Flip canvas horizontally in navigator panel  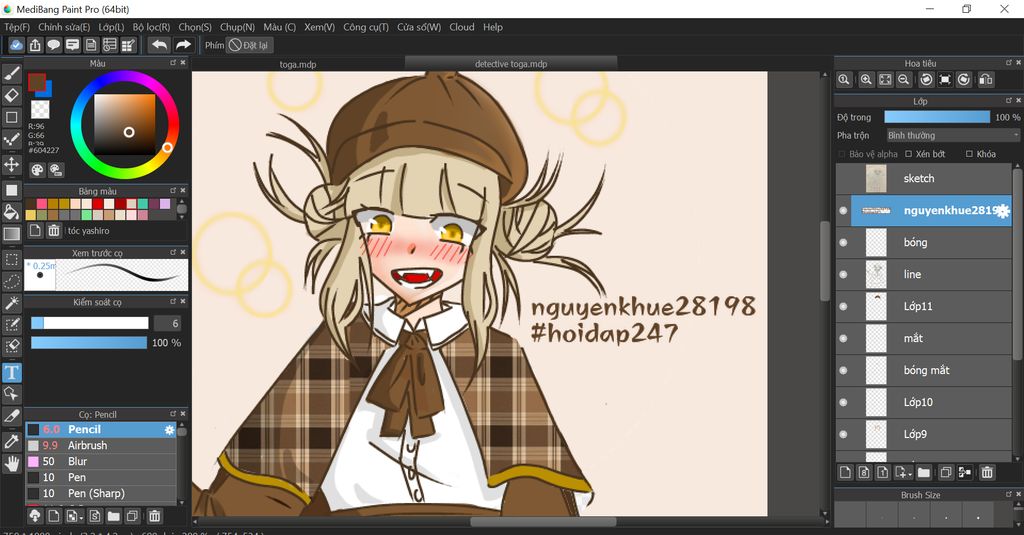985,80
